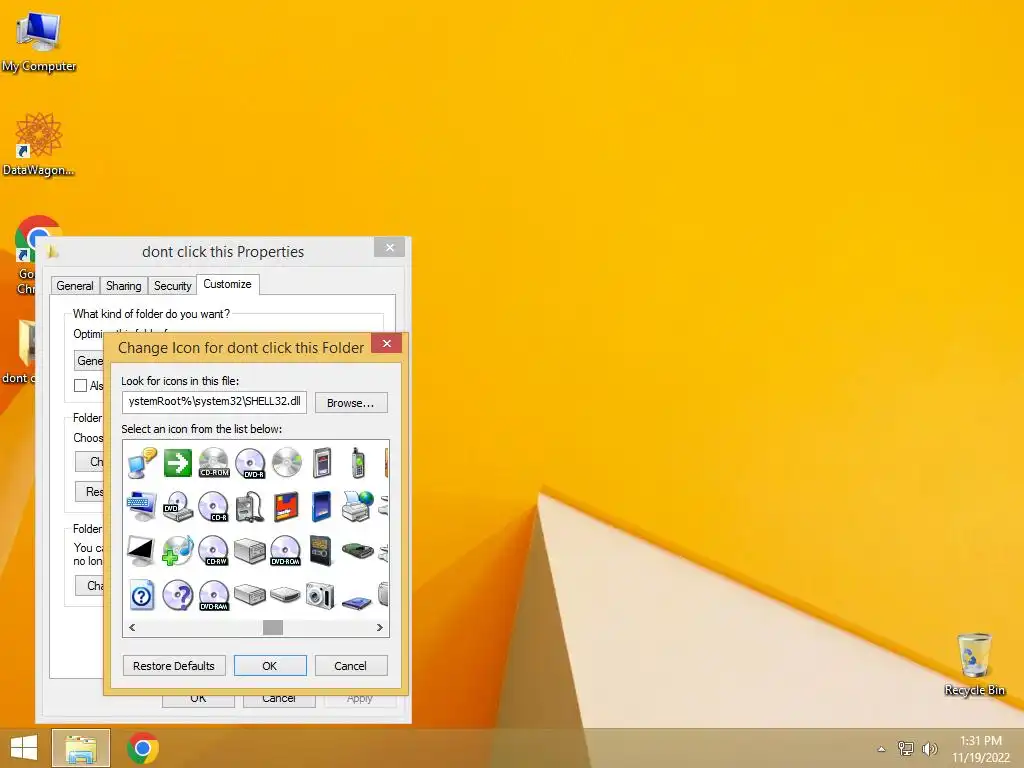Select the DataWagon desktop shortcut

pos(39,144)
